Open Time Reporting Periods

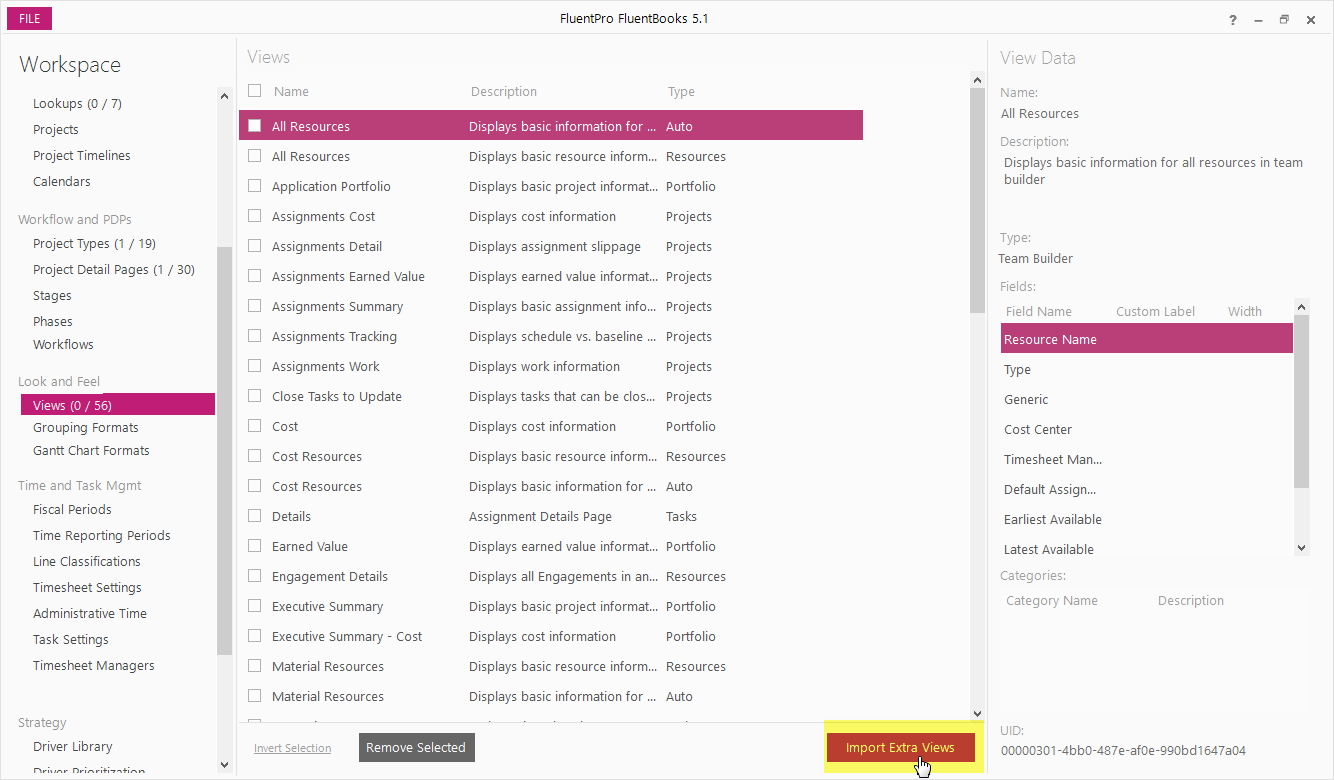(102, 536)
